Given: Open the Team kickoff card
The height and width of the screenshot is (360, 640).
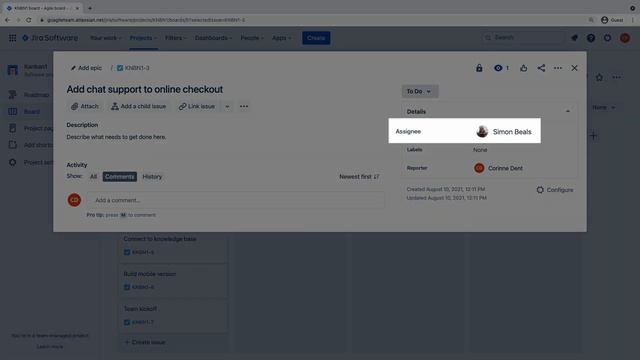Looking at the screenshot, I should [173, 316].
